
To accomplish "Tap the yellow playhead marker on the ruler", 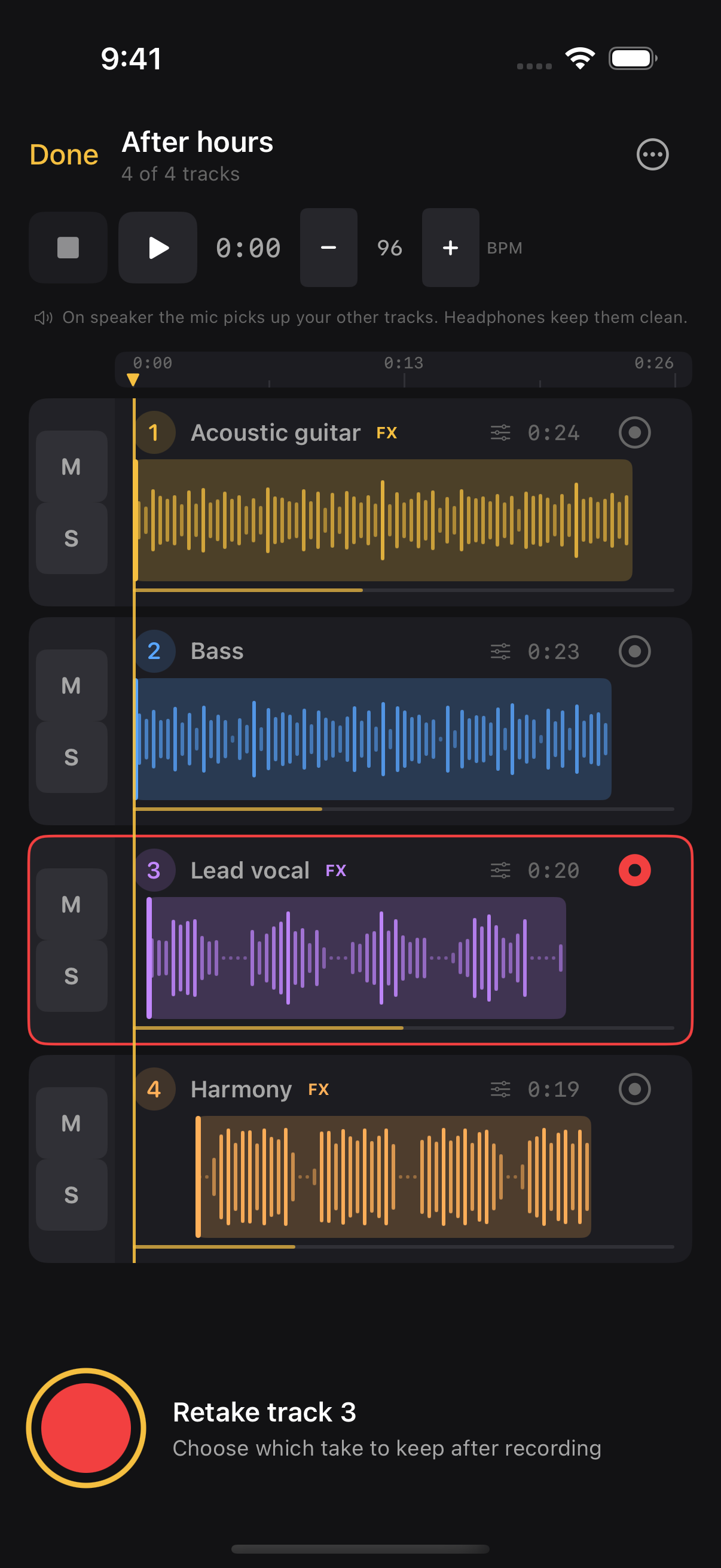I will [x=133, y=380].
